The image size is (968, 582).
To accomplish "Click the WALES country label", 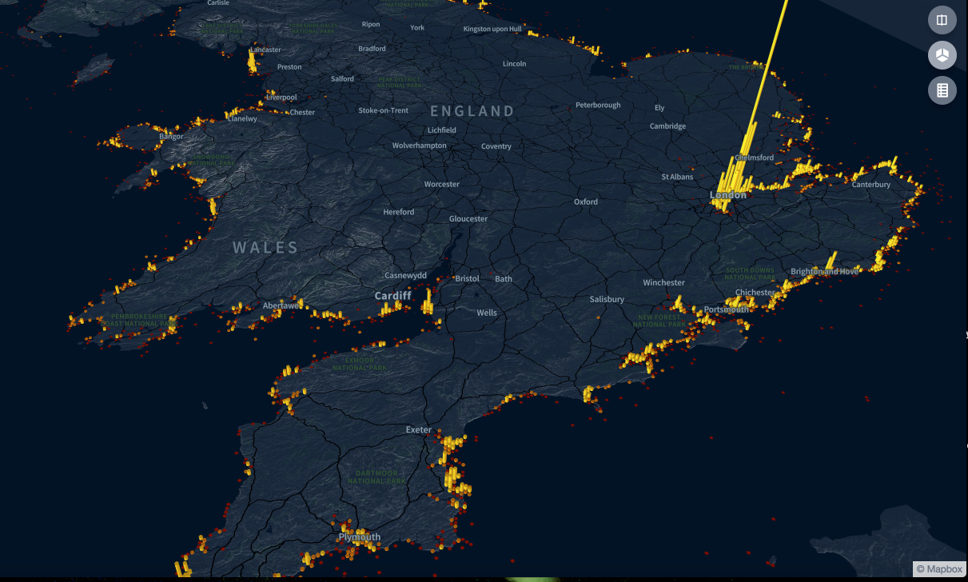I will [265, 247].
